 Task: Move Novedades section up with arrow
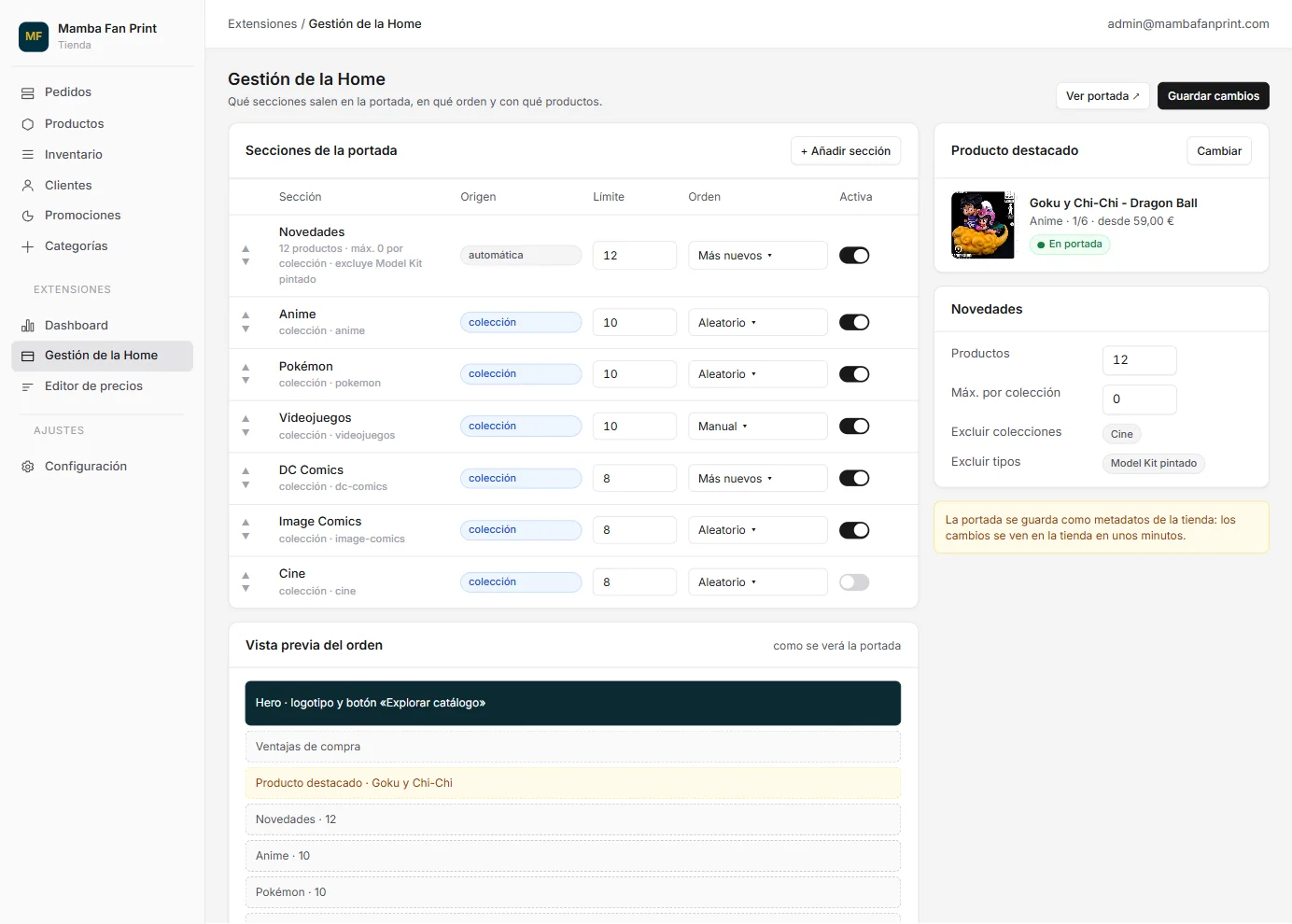click(x=246, y=249)
